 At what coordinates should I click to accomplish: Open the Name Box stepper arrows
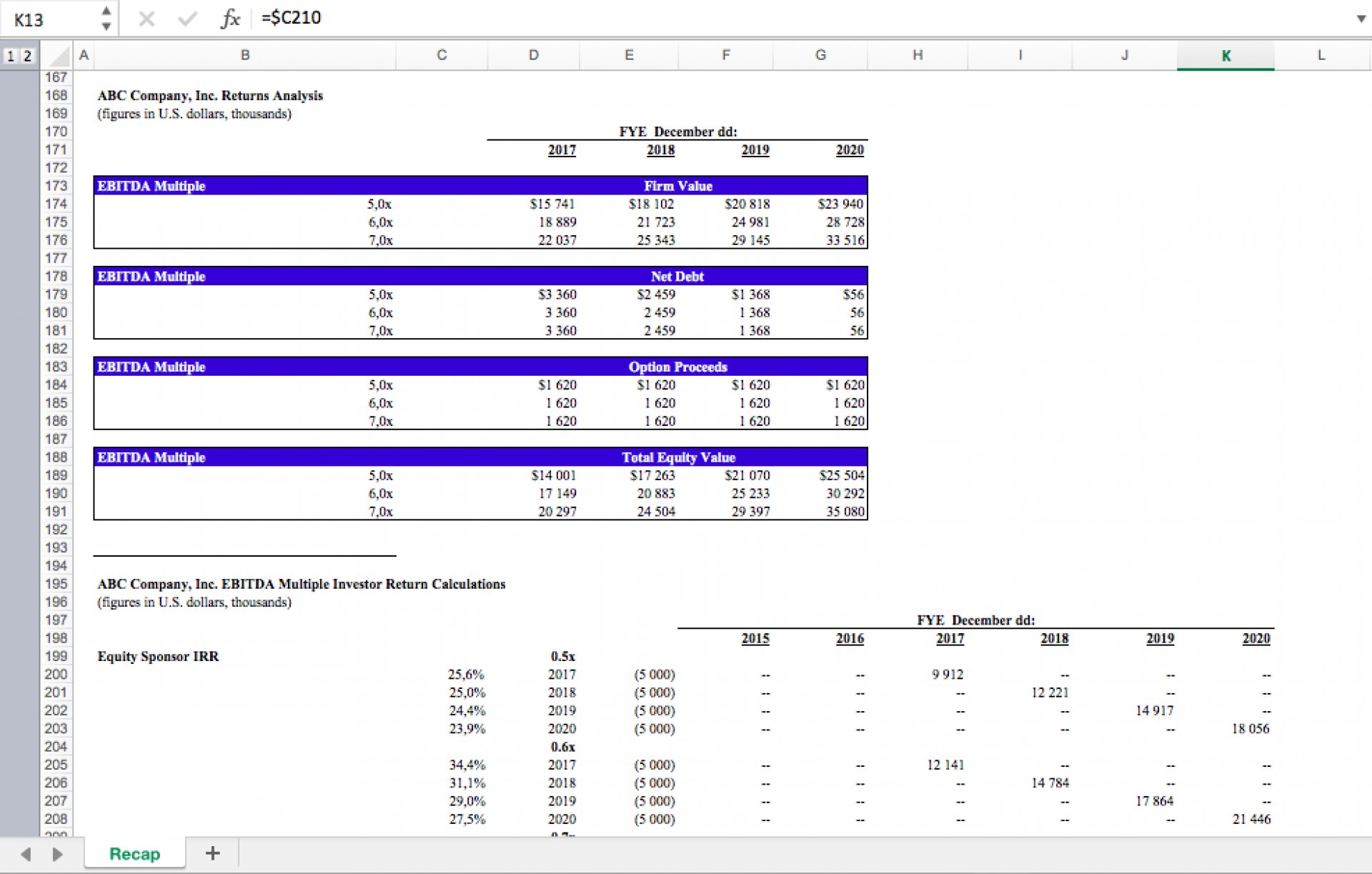[106, 19]
